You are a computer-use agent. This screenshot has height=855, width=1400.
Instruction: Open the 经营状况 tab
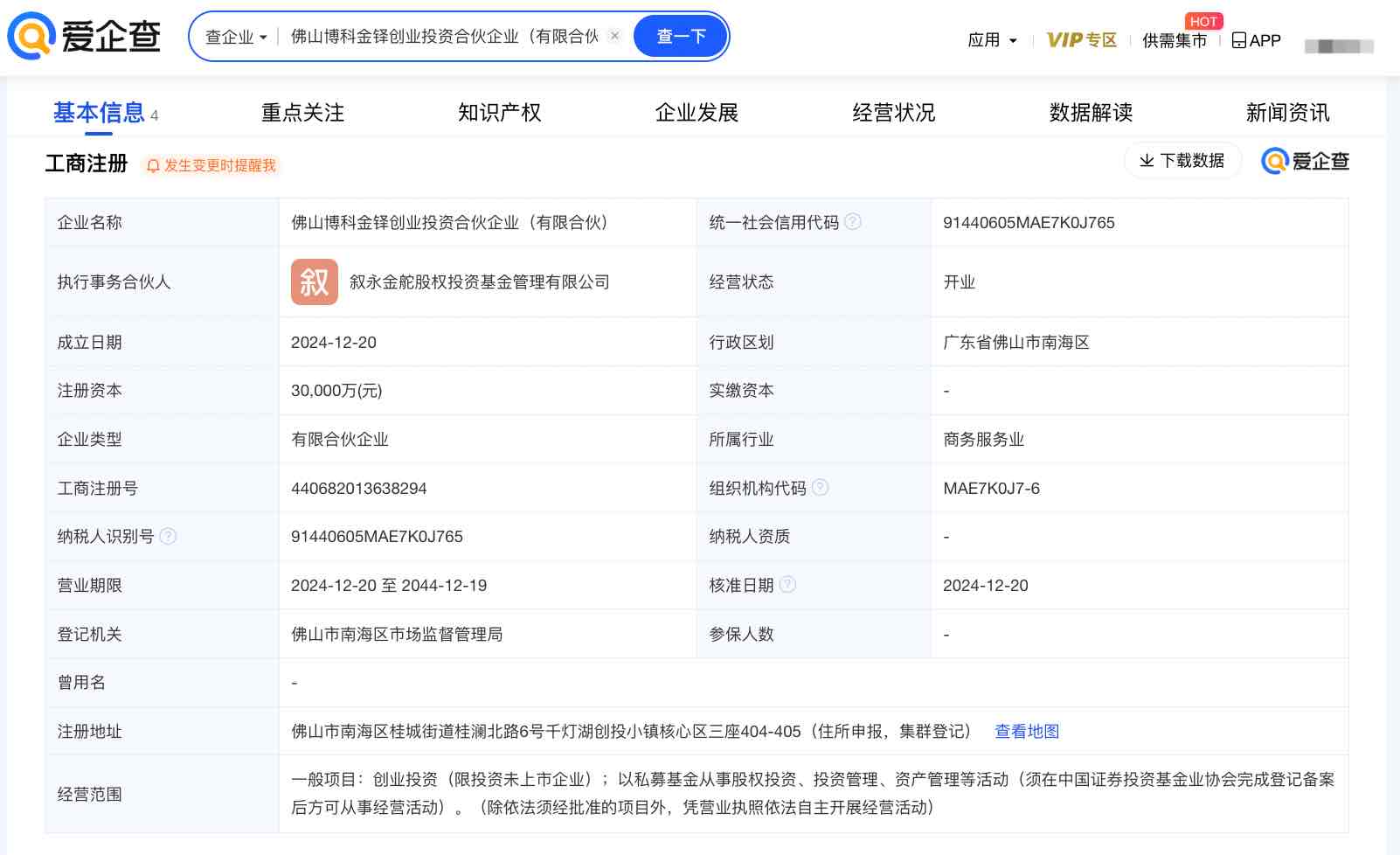892,113
